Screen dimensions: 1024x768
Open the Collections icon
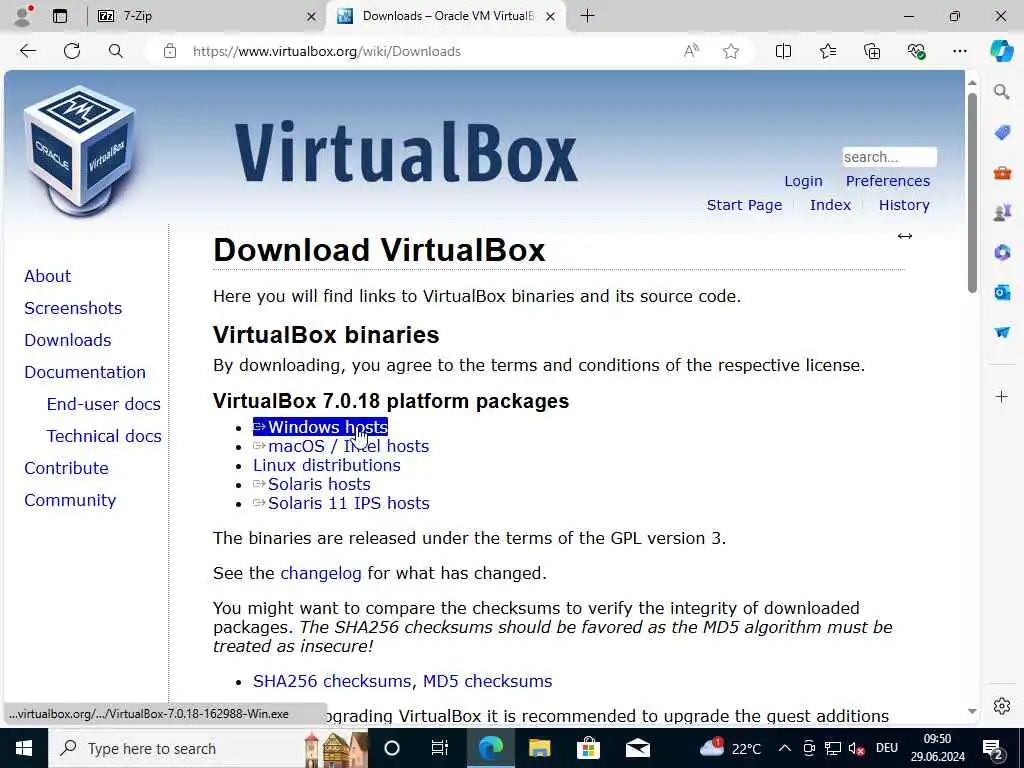pyautogui.click(x=872, y=51)
